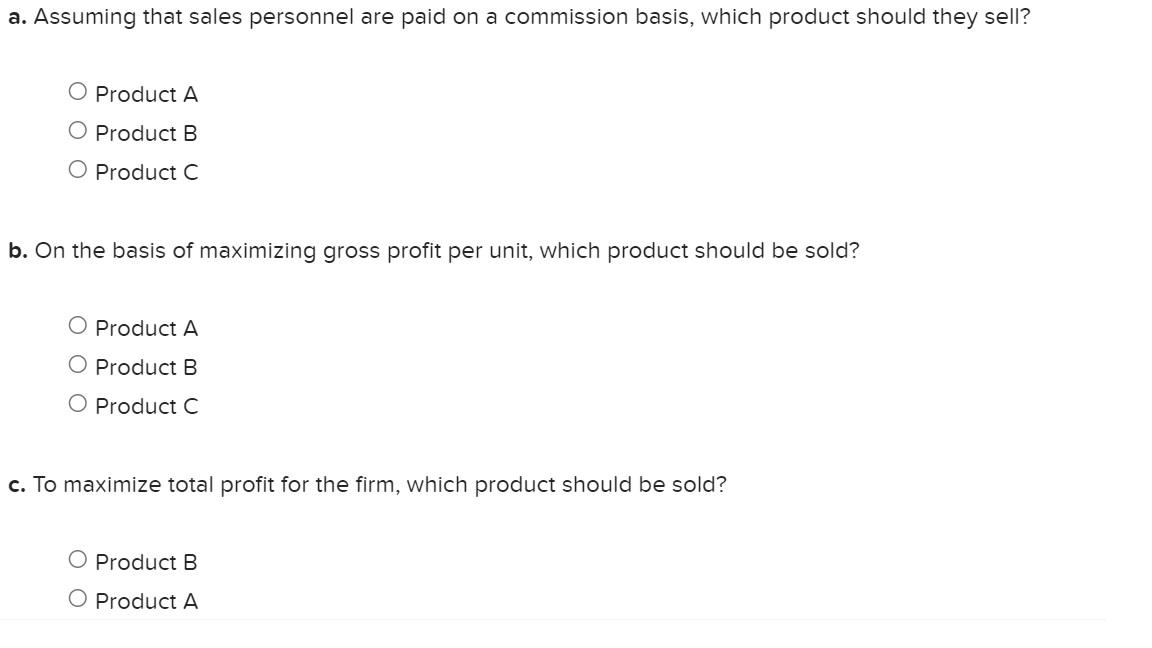Choose Product A radio circle under question b
Viewport: 1152px width, 648px height.
[x=78, y=326]
